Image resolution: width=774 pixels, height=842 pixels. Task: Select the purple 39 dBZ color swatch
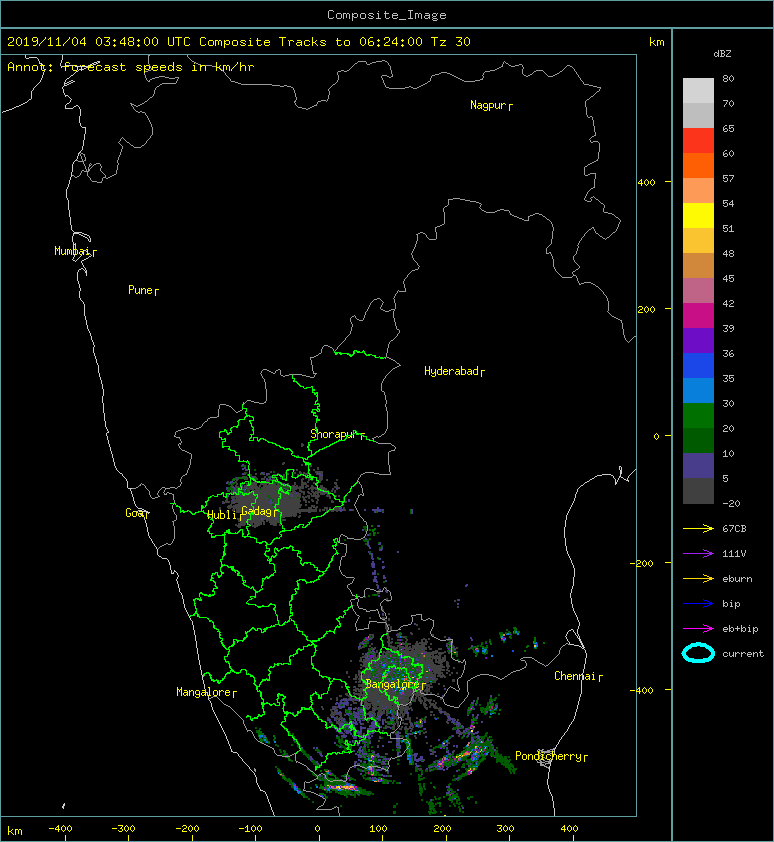click(698, 340)
